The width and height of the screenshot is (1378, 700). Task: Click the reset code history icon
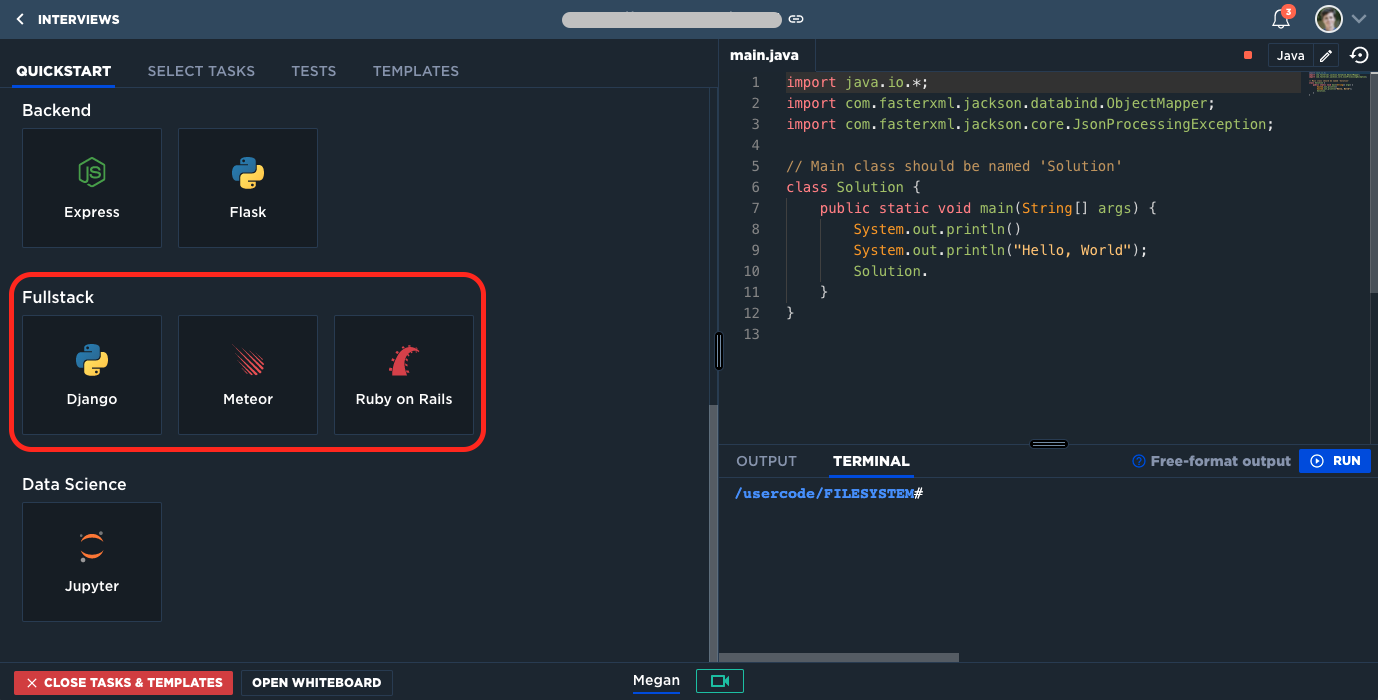click(1359, 56)
